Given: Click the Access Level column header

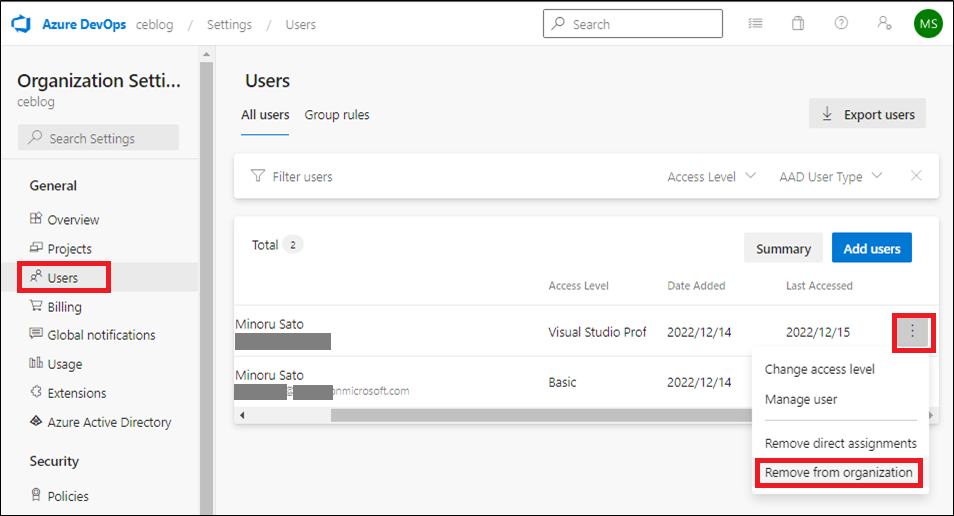Looking at the screenshot, I should pos(578,286).
